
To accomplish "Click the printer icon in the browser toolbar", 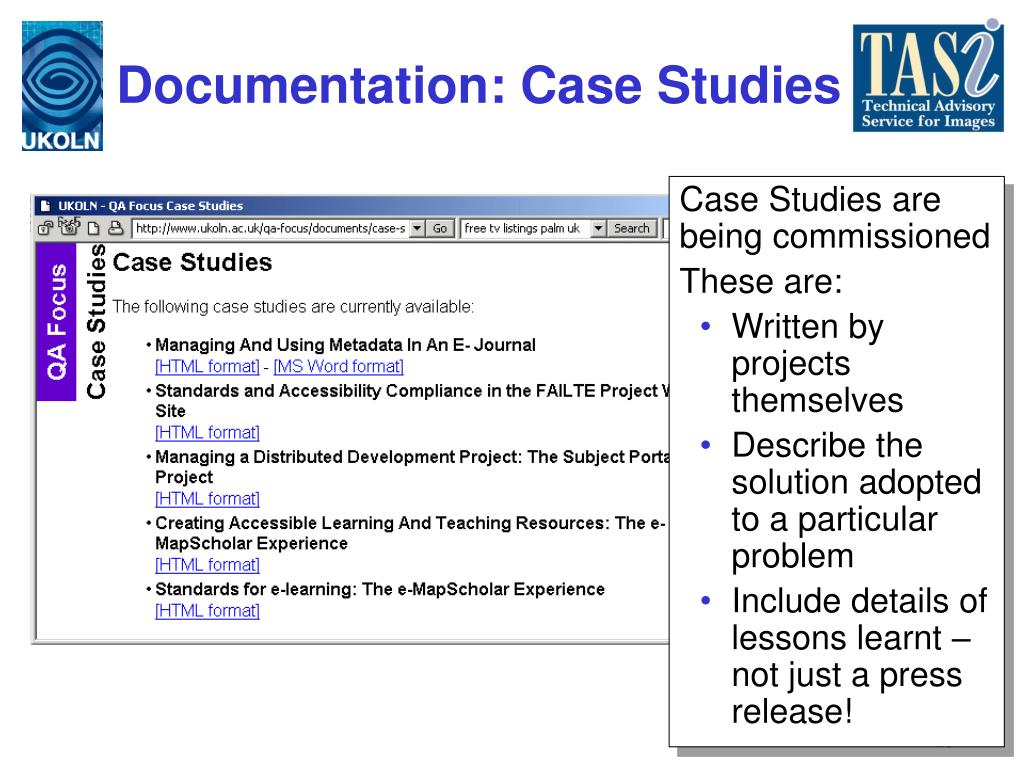I will click(116, 228).
